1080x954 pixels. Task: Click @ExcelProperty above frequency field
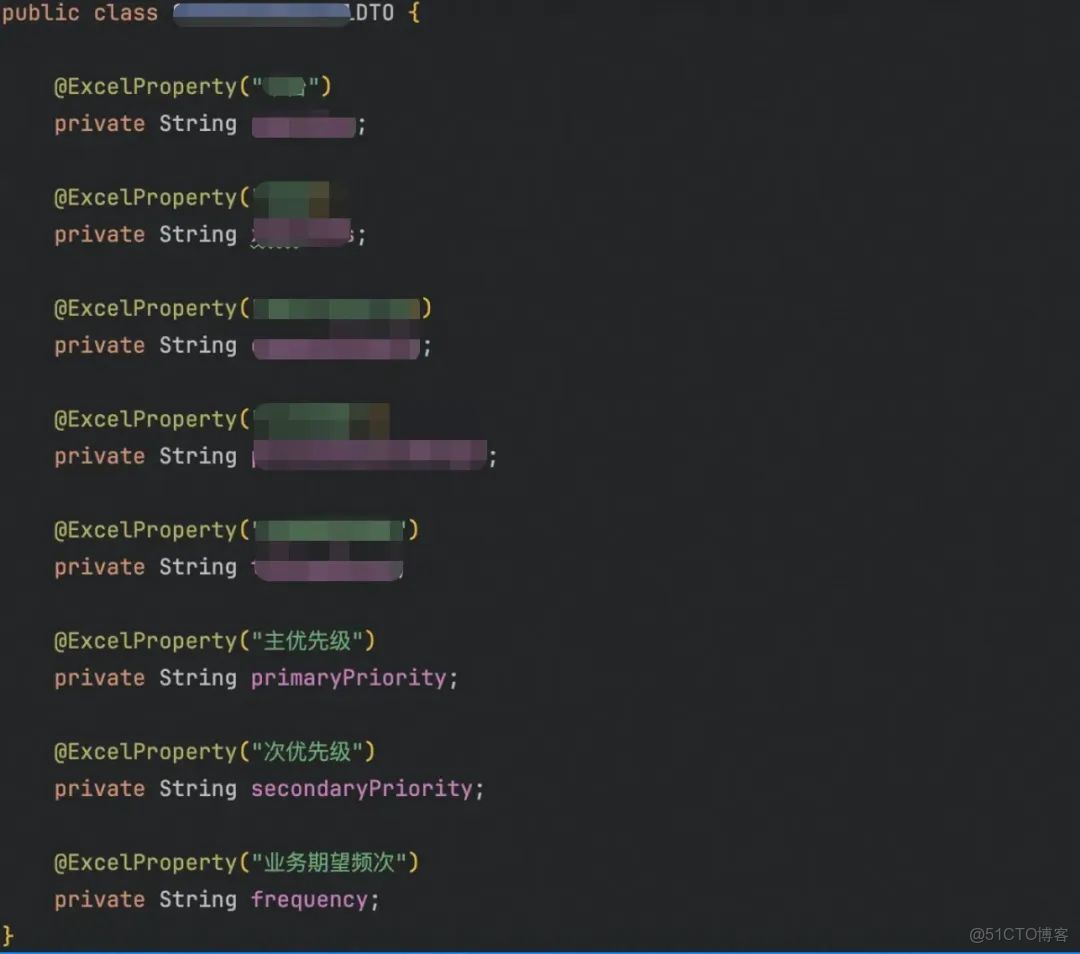click(x=145, y=863)
